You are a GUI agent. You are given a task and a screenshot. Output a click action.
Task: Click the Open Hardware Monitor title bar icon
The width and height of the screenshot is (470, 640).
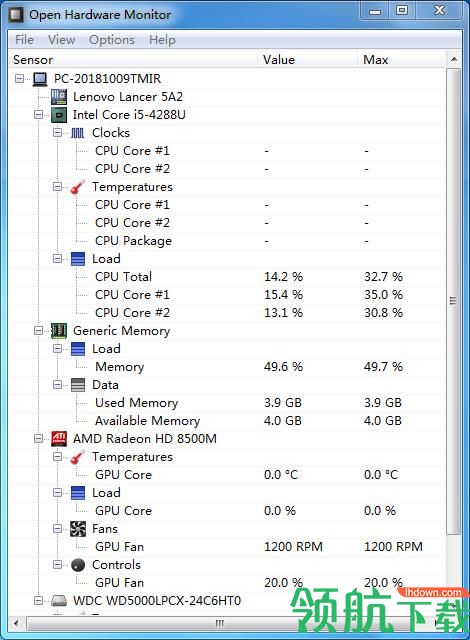tap(16, 15)
